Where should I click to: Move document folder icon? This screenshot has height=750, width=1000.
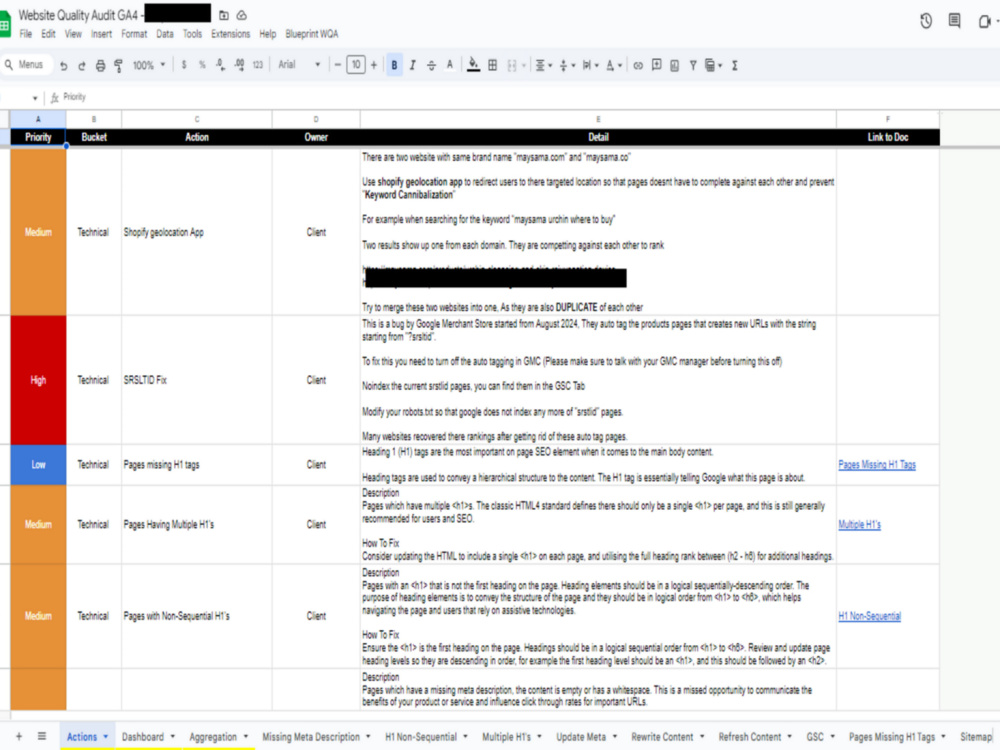pos(224,15)
